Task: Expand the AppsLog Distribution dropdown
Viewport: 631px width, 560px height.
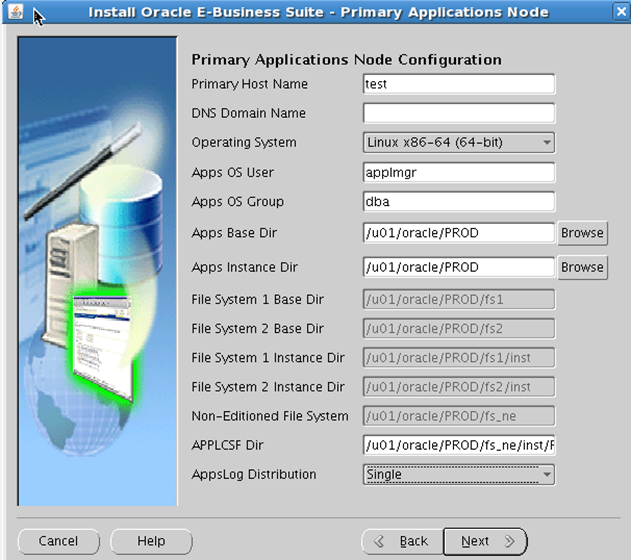Action: (459, 474)
